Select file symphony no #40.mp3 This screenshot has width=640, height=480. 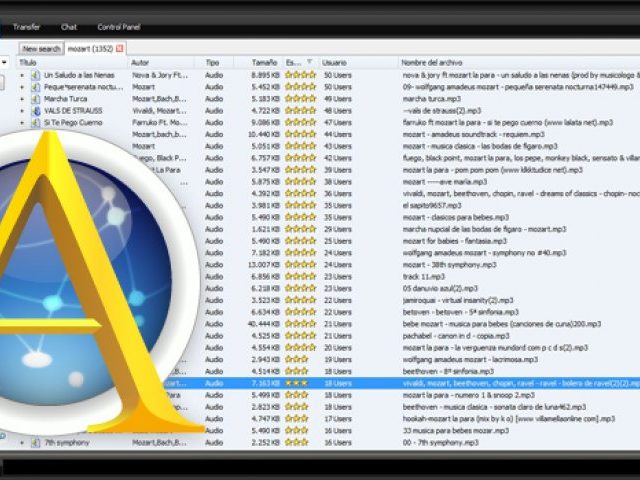(x=484, y=253)
